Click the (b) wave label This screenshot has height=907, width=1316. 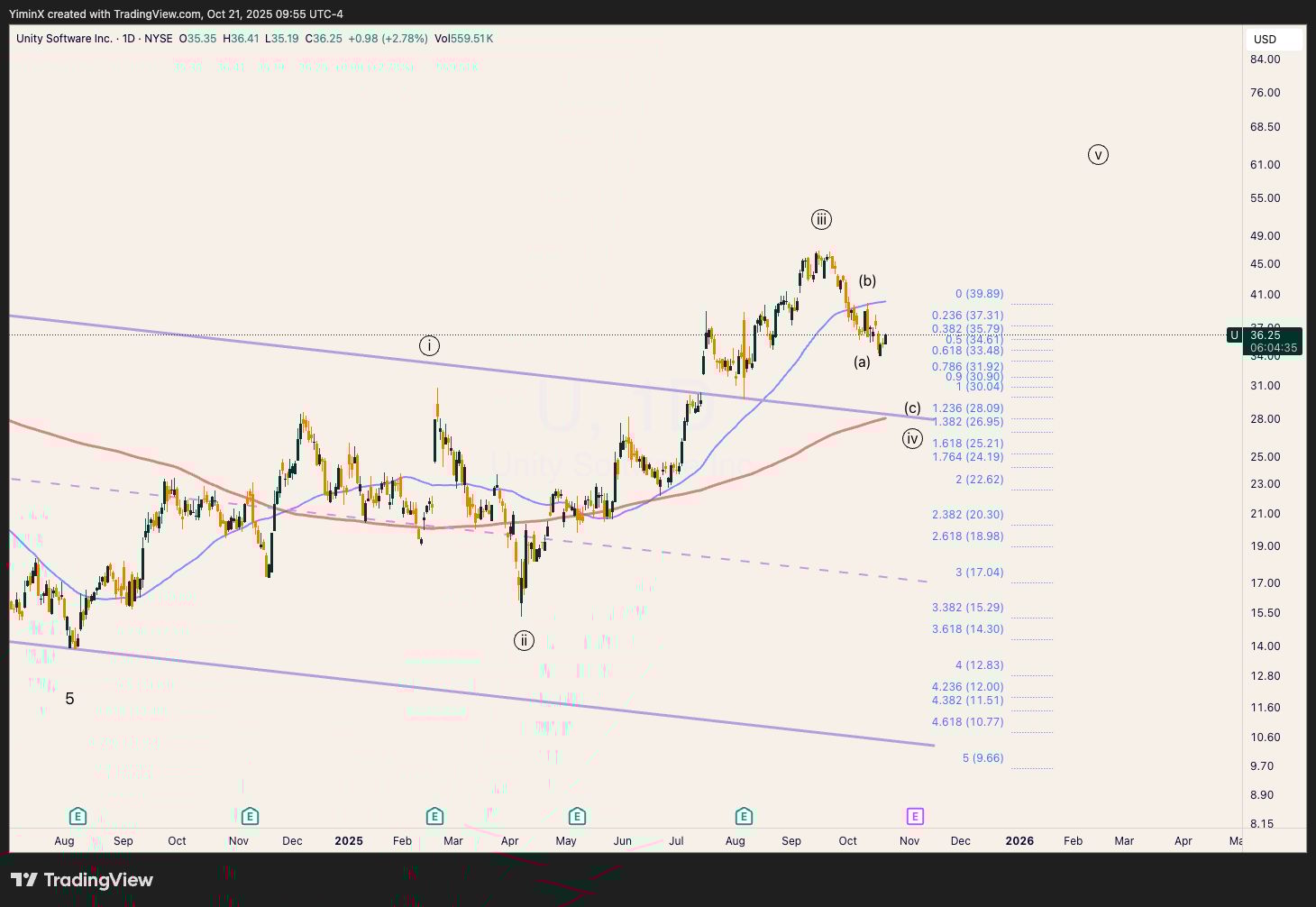pos(867,280)
